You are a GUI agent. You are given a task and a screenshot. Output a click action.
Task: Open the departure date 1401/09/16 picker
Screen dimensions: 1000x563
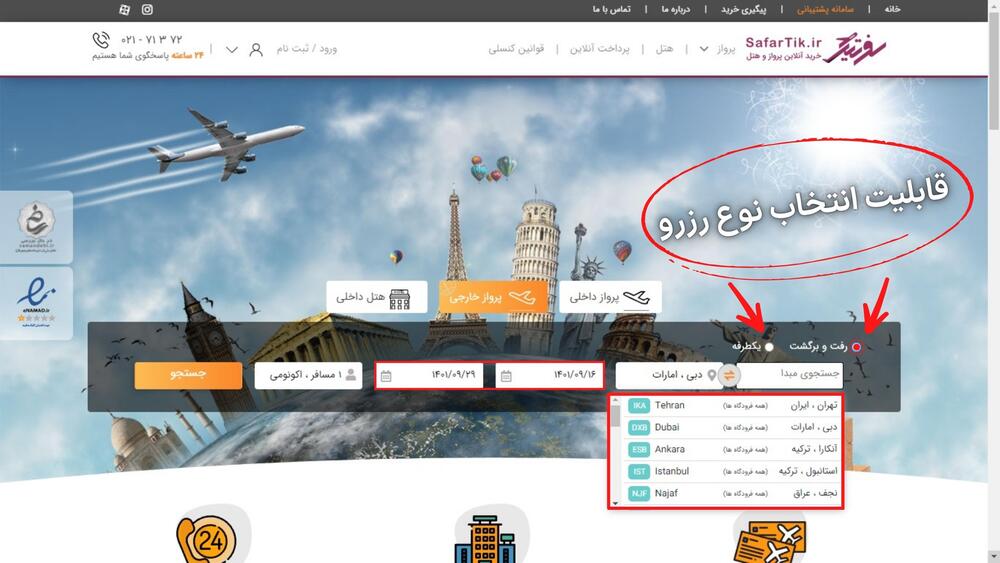click(548, 376)
